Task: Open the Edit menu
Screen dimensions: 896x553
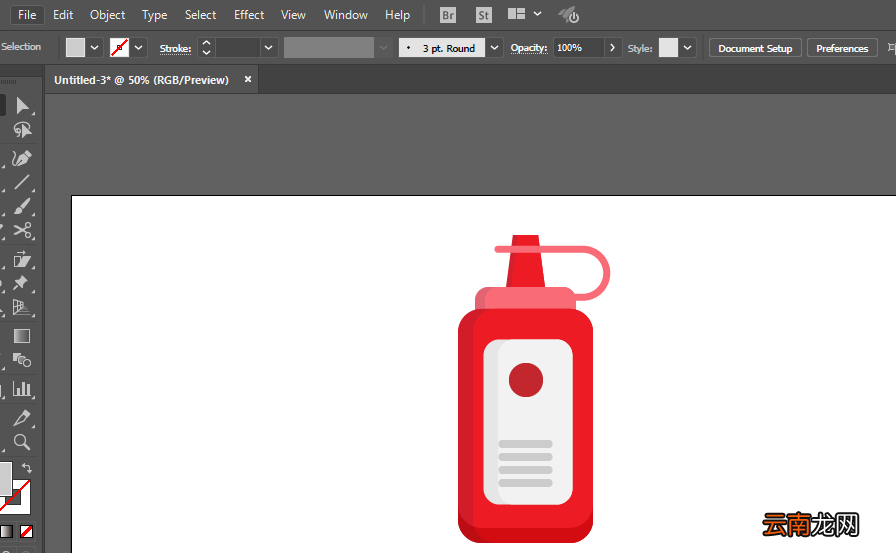Action: [63, 15]
